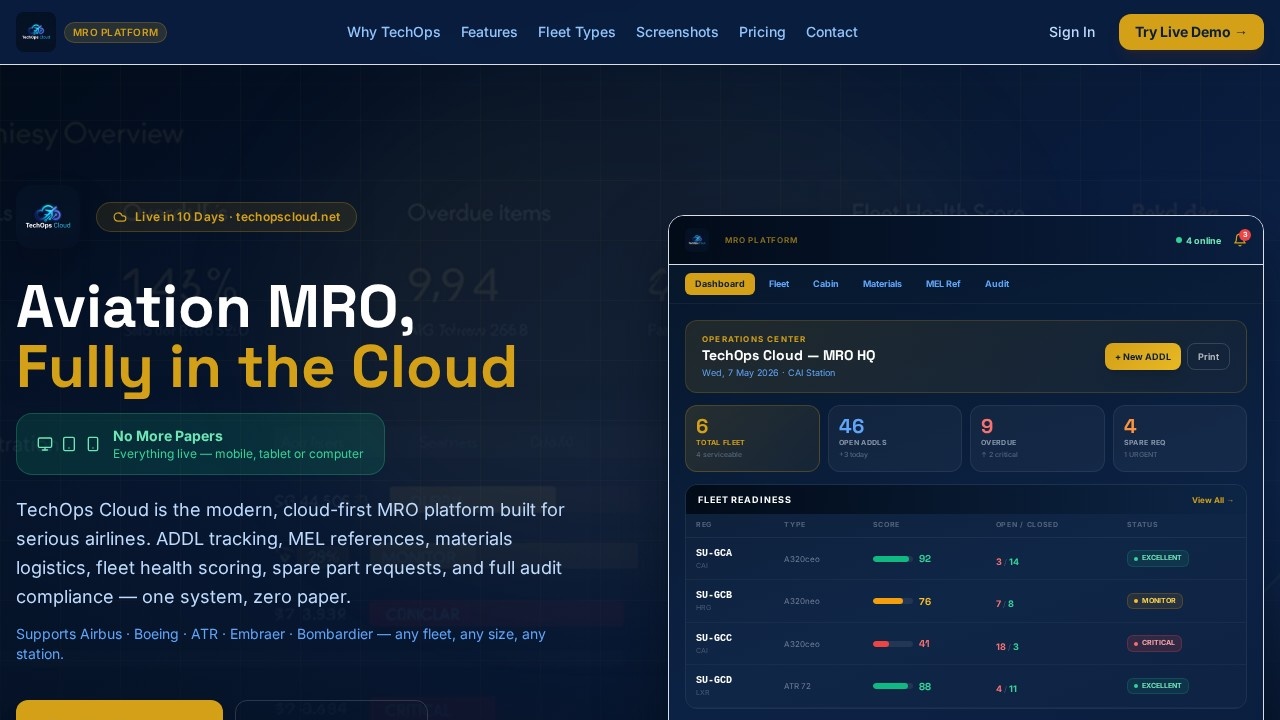This screenshot has height=720, width=1280.
Task: Click the + New ADDL button
Action: (x=1143, y=357)
